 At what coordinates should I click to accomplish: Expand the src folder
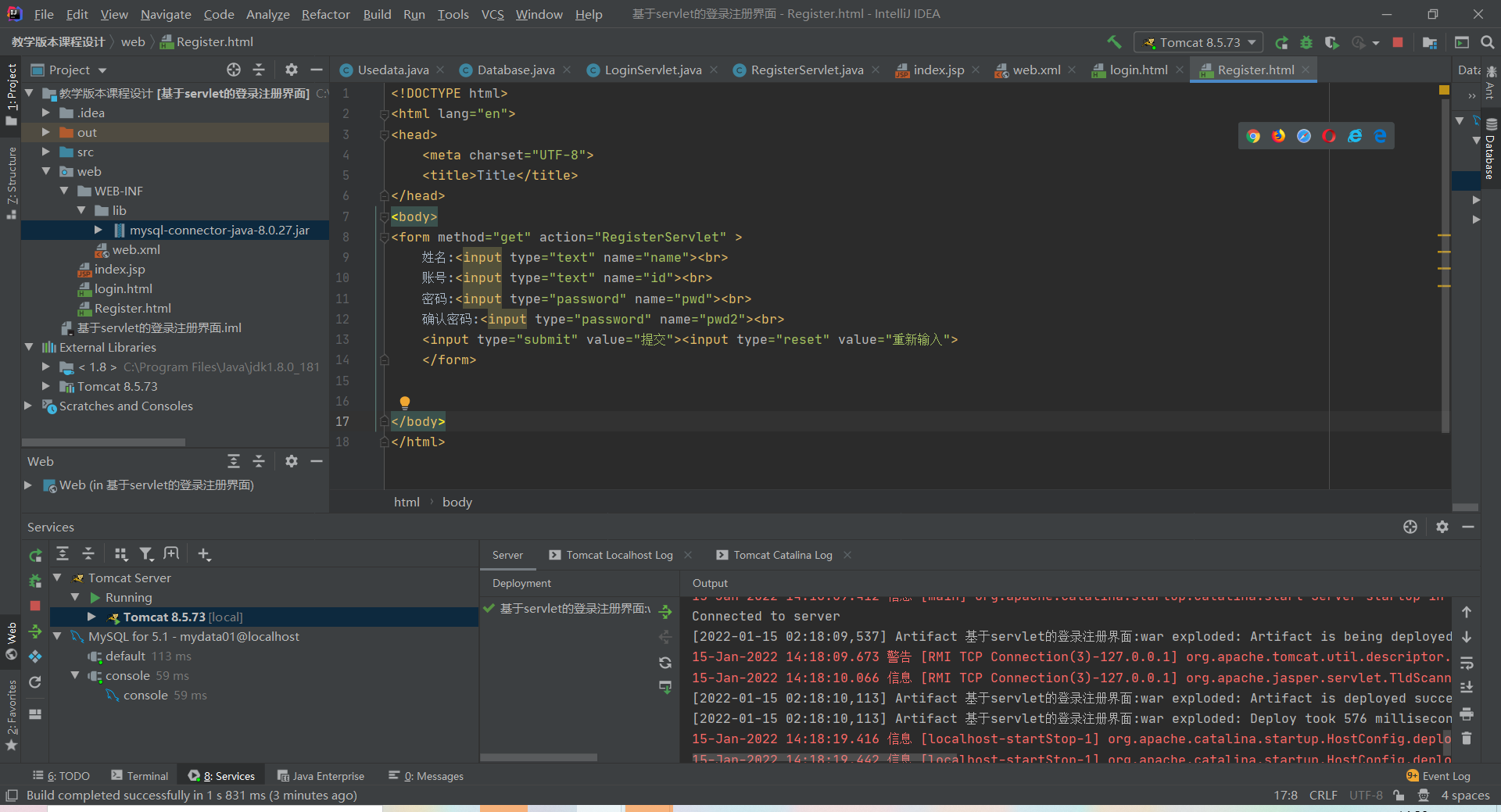point(46,152)
